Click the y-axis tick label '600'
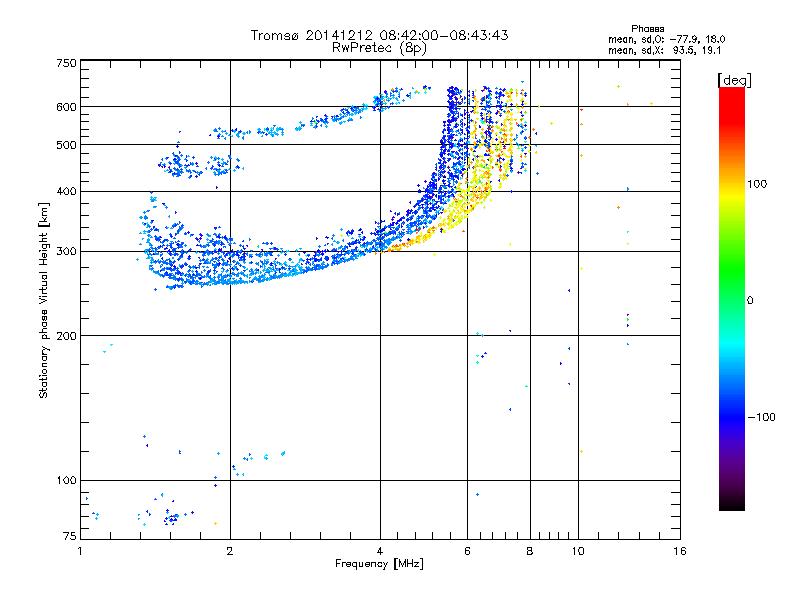Image resolution: width=800 pixels, height=600 pixels. (x=66, y=107)
